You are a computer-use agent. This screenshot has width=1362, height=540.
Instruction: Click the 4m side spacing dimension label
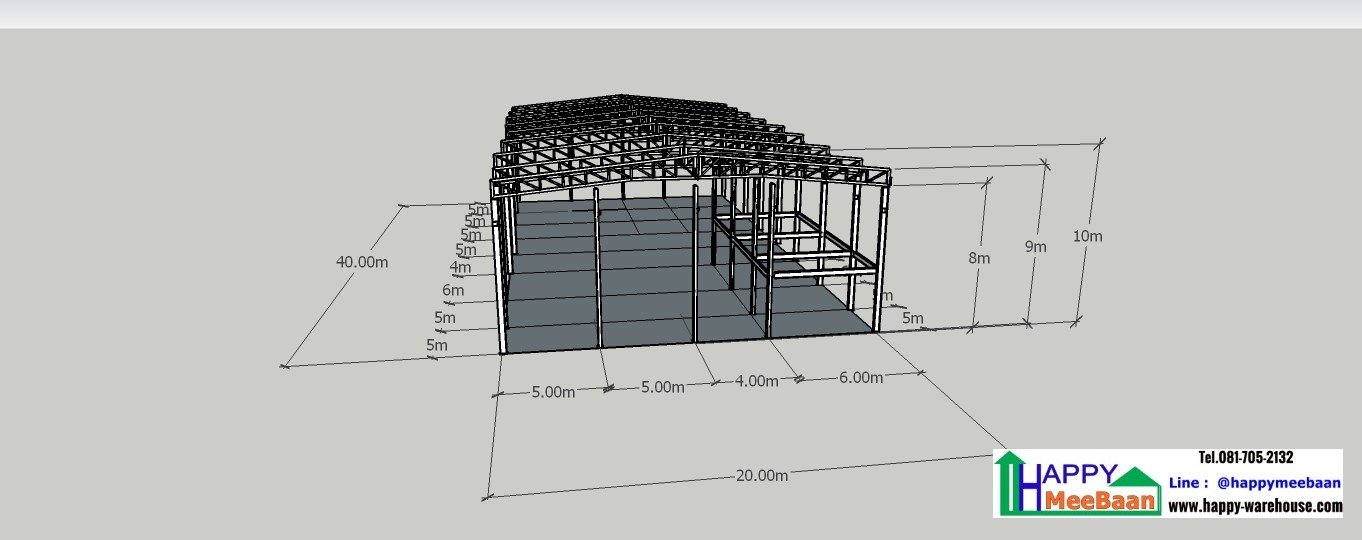tap(460, 267)
